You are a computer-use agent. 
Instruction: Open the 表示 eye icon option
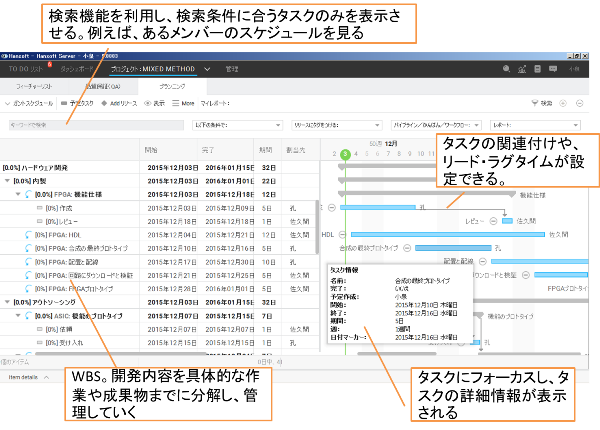coord(154,103)
